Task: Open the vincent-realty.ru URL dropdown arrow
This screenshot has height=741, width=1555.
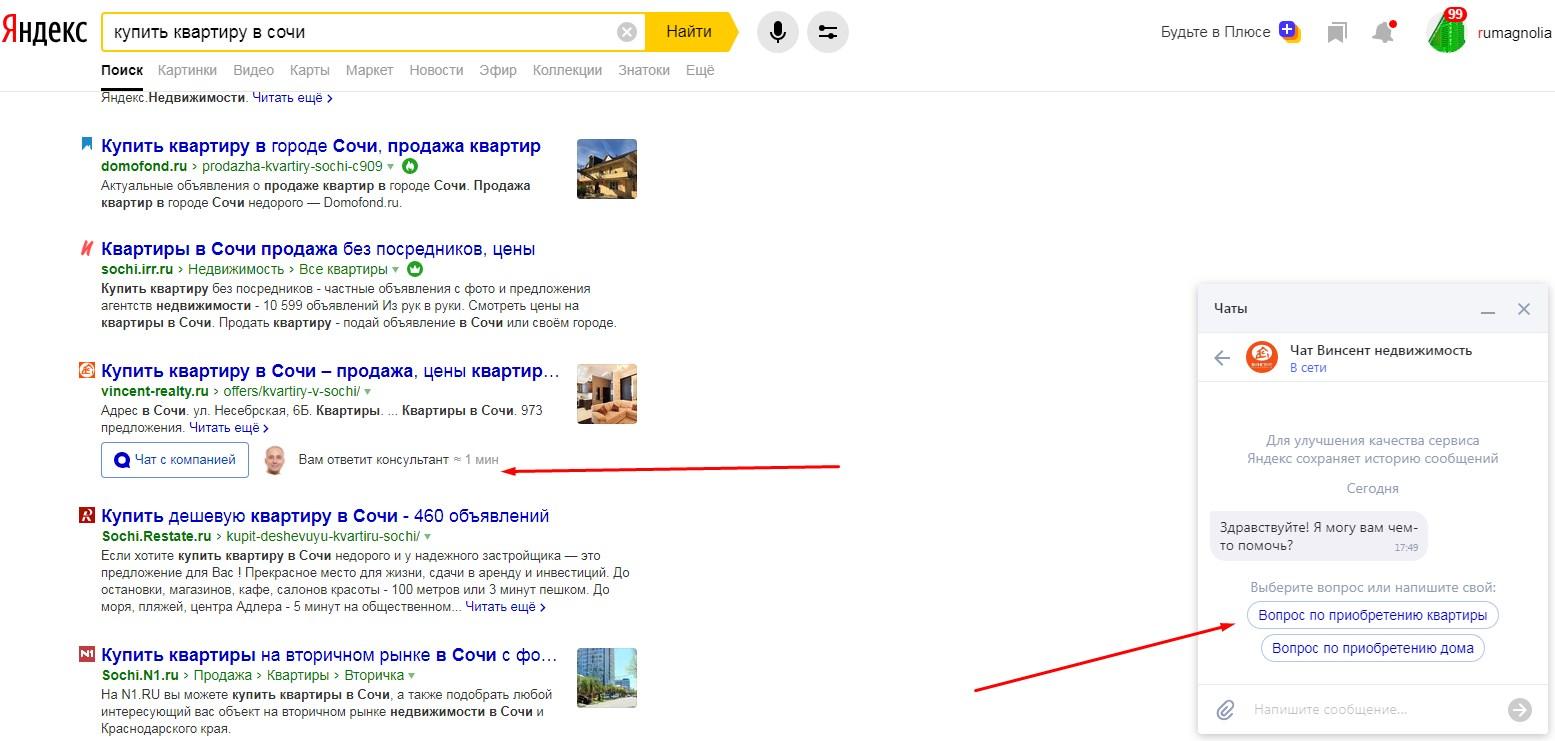Action: click(368, 392)
